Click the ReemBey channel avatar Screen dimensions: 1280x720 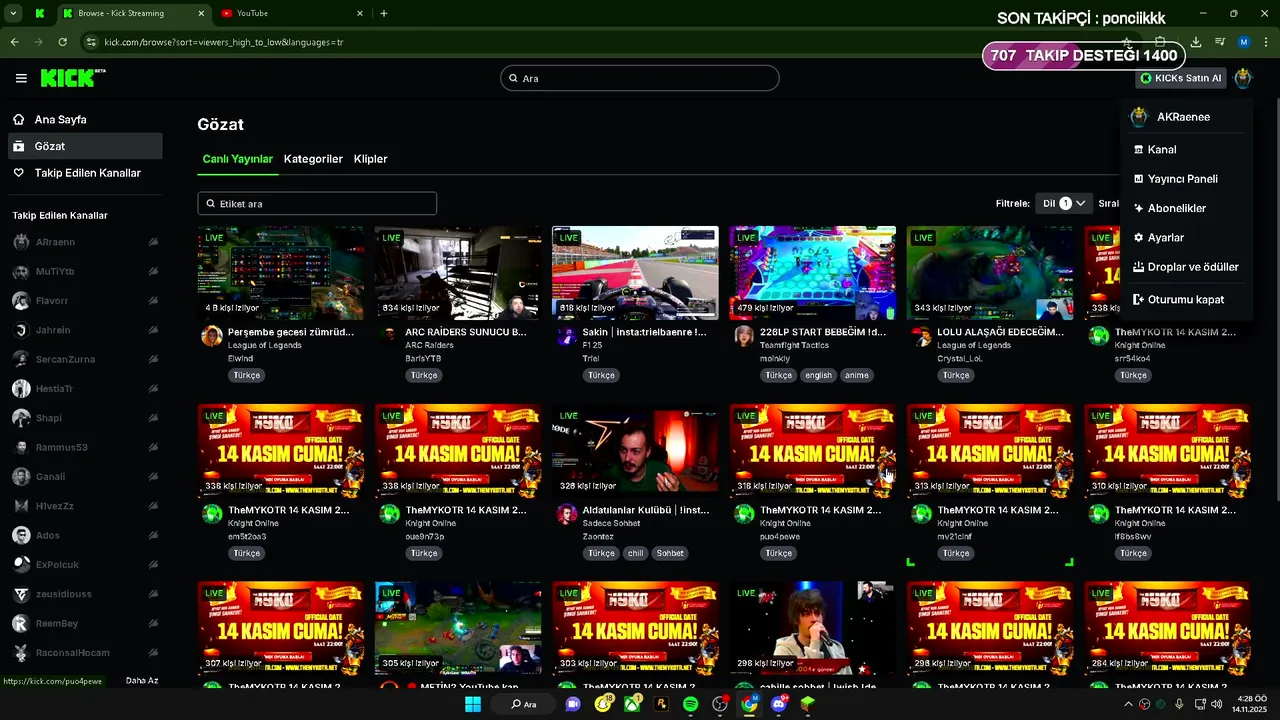coord(20,623)
